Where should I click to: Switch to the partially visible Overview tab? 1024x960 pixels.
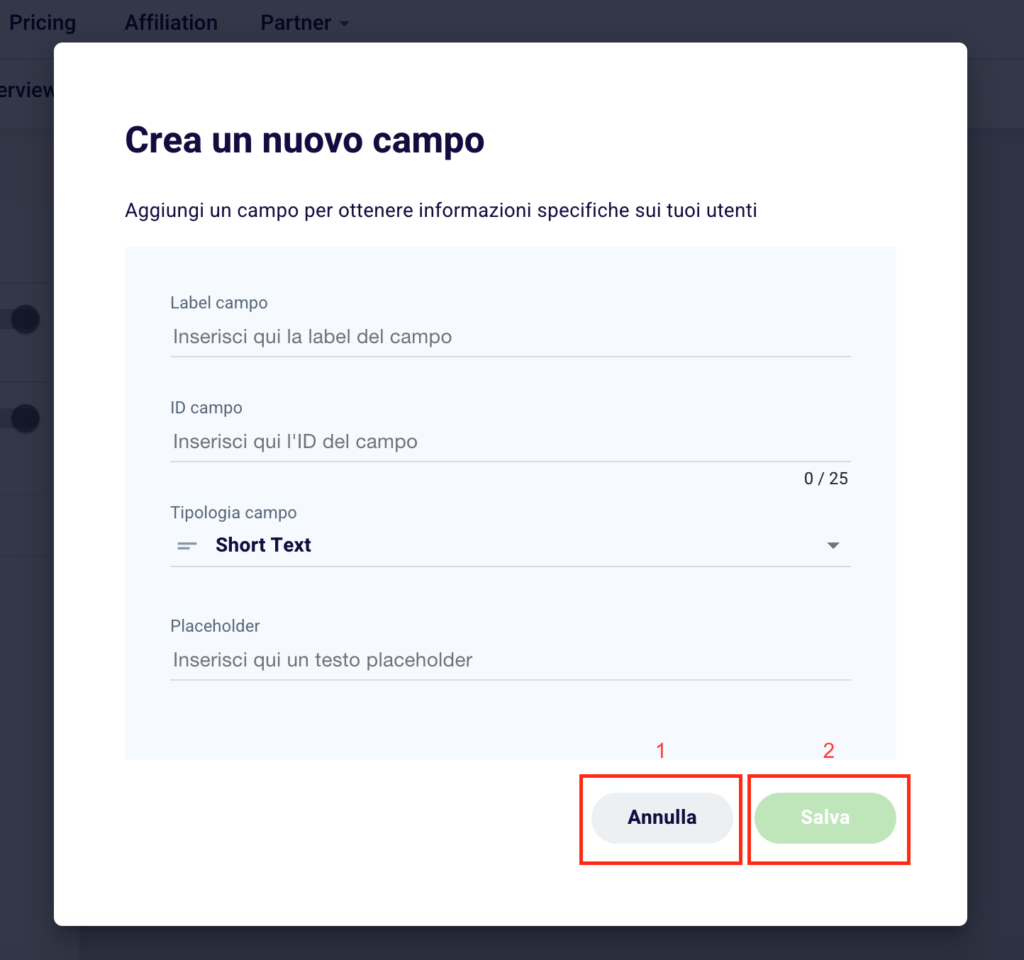coord(27,90)
